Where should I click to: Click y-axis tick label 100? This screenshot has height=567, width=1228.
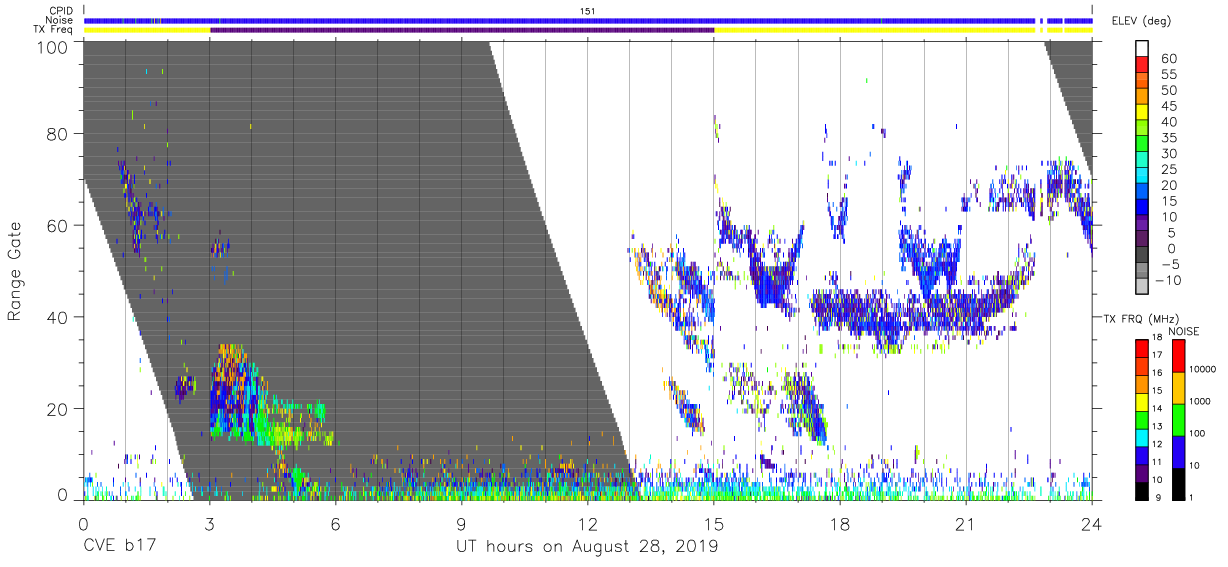[52, 46]
